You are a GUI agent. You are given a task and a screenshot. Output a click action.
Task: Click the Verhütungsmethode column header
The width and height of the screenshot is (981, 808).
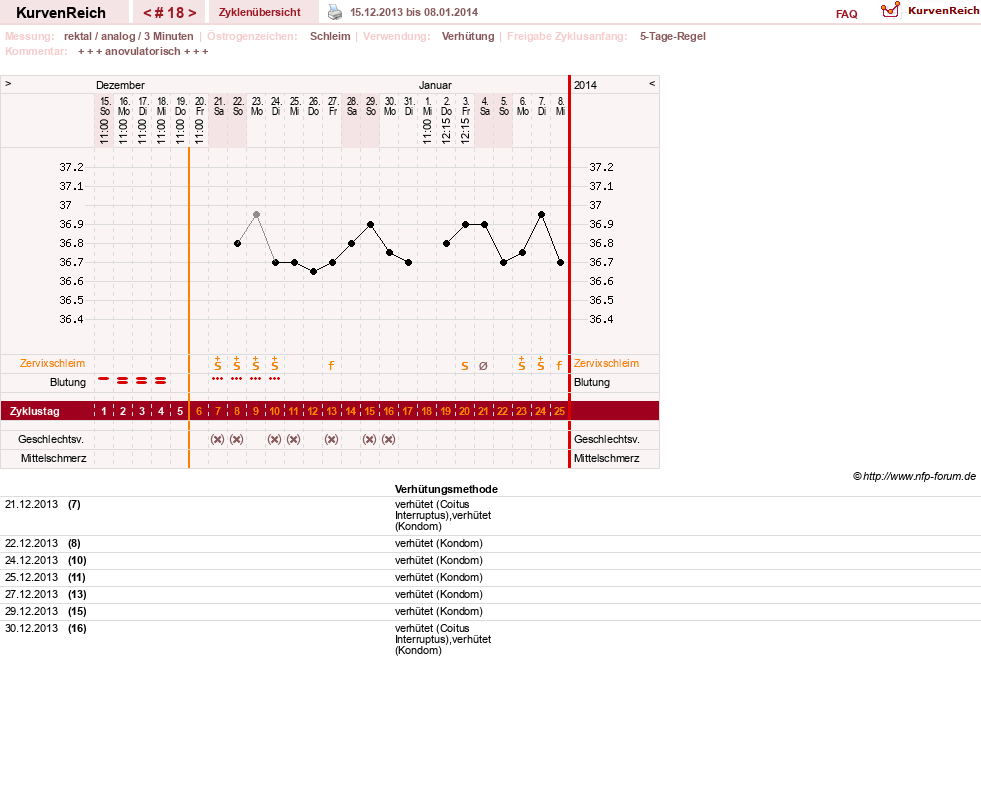[446, 489]
